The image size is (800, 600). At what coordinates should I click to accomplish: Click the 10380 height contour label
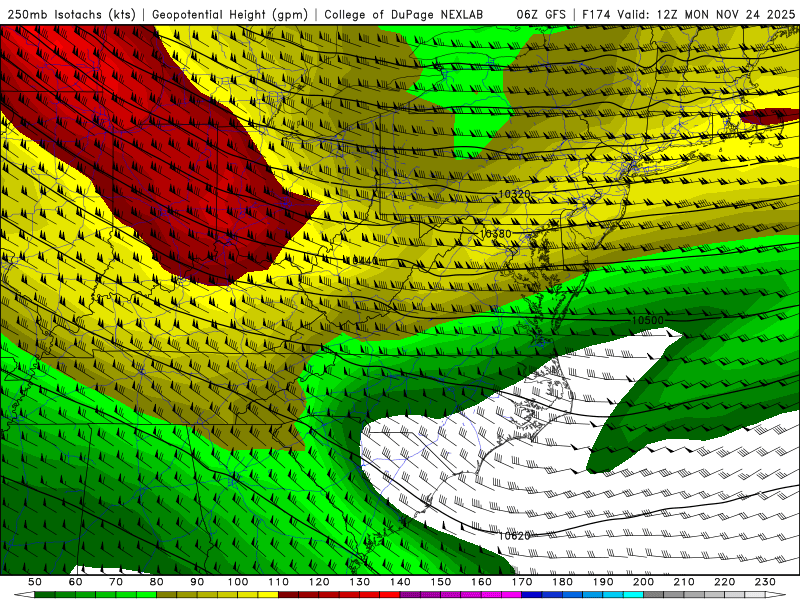(495, 234)
